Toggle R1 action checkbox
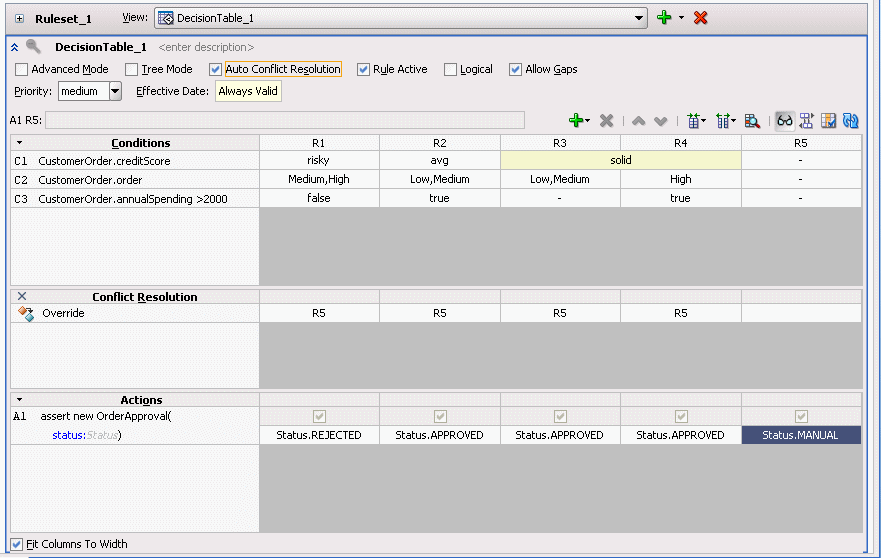The width and height of the screenshot is (881, 558). pos(319,416)
